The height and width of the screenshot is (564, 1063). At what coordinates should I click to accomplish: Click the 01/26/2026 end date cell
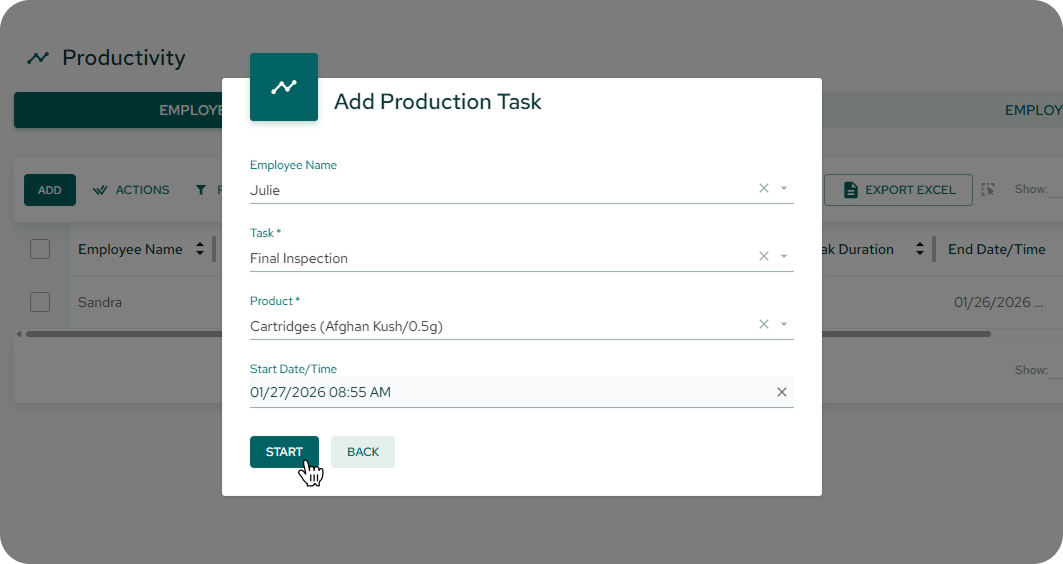[998, 302]
